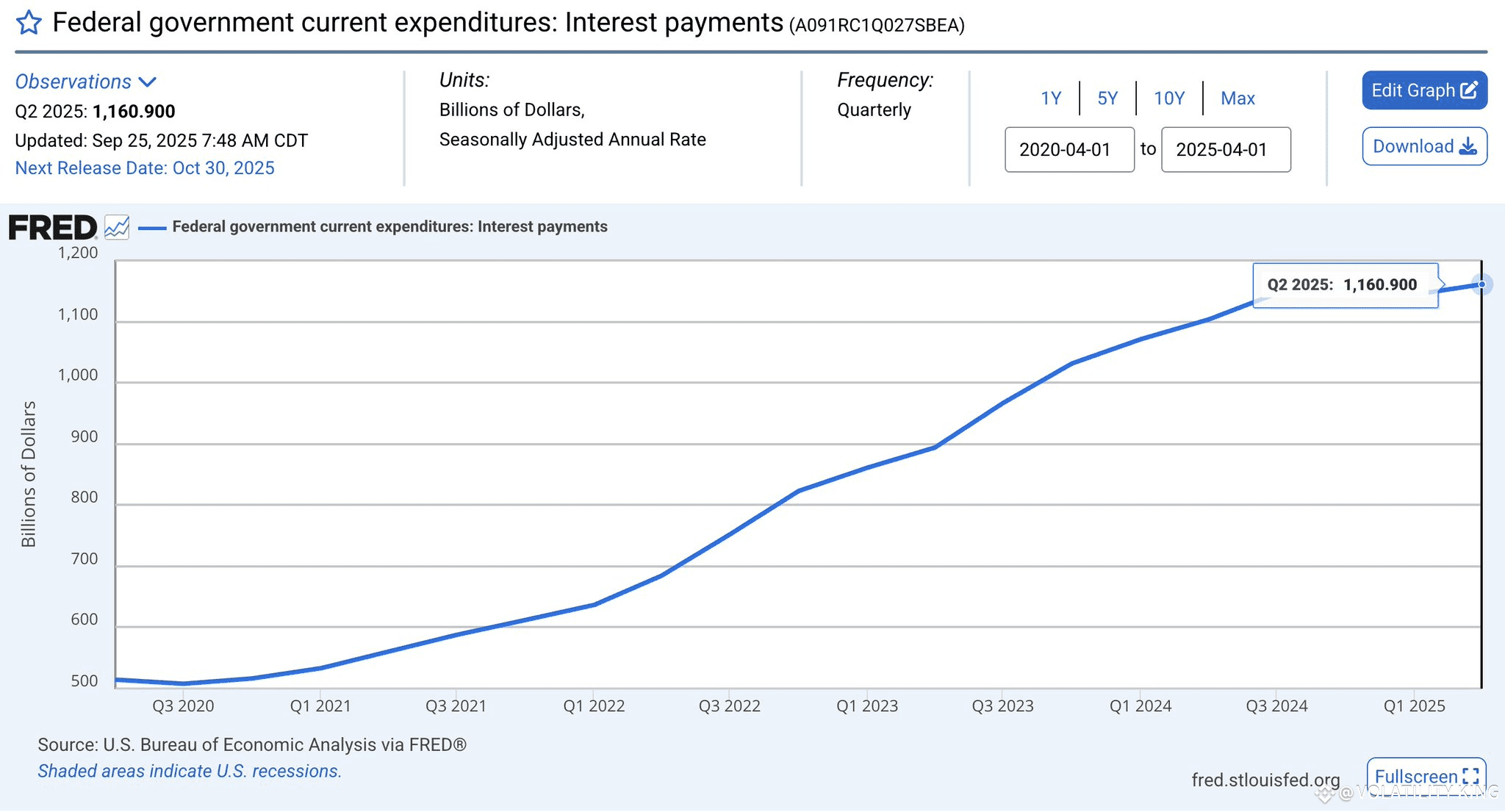Open the shaded areas recessions link
The width and height of the screenshot is (1505, 812).
(x=190, y=772)
